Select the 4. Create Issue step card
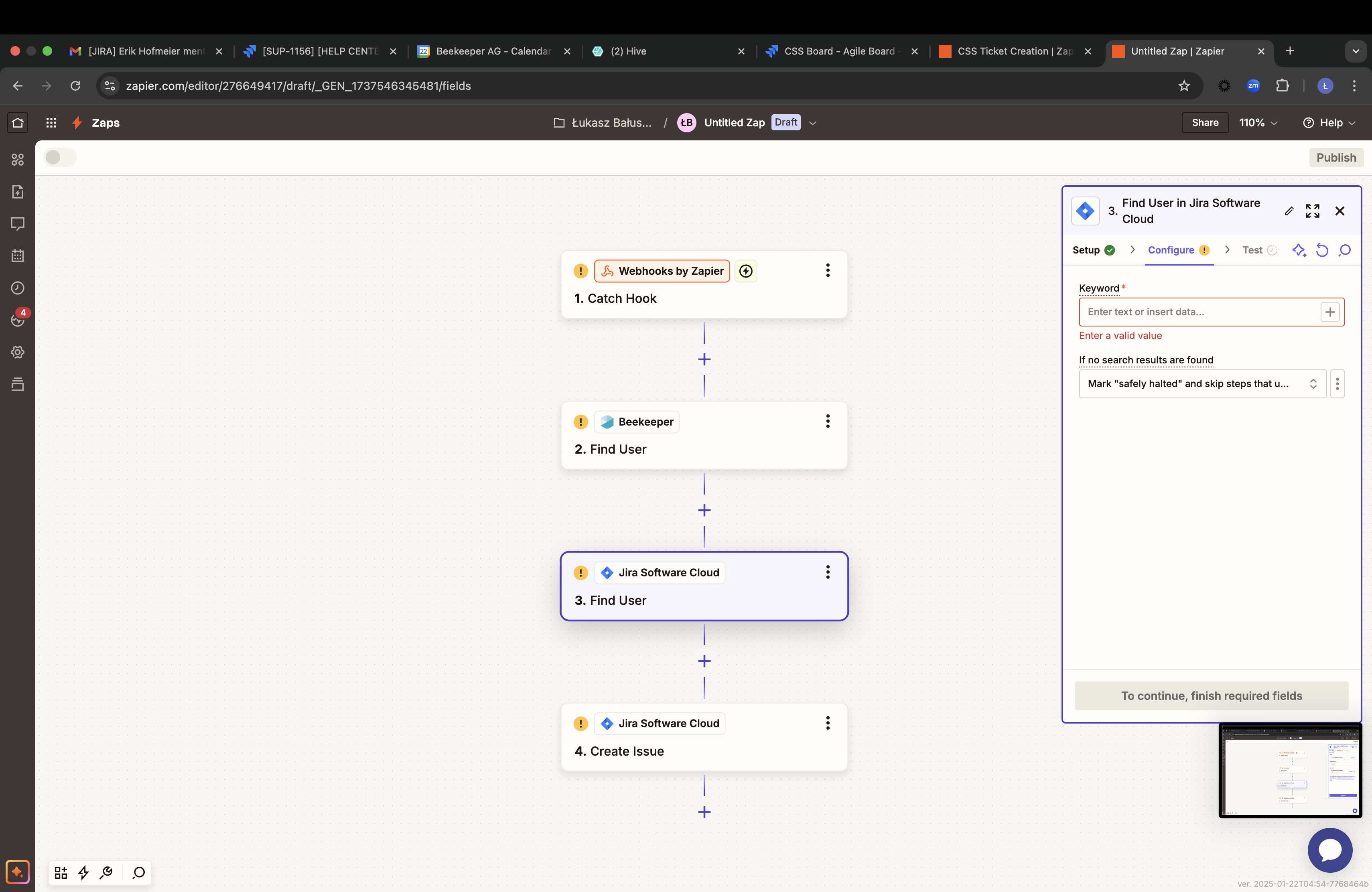The image size is (1372, 892). coord(704,737)
